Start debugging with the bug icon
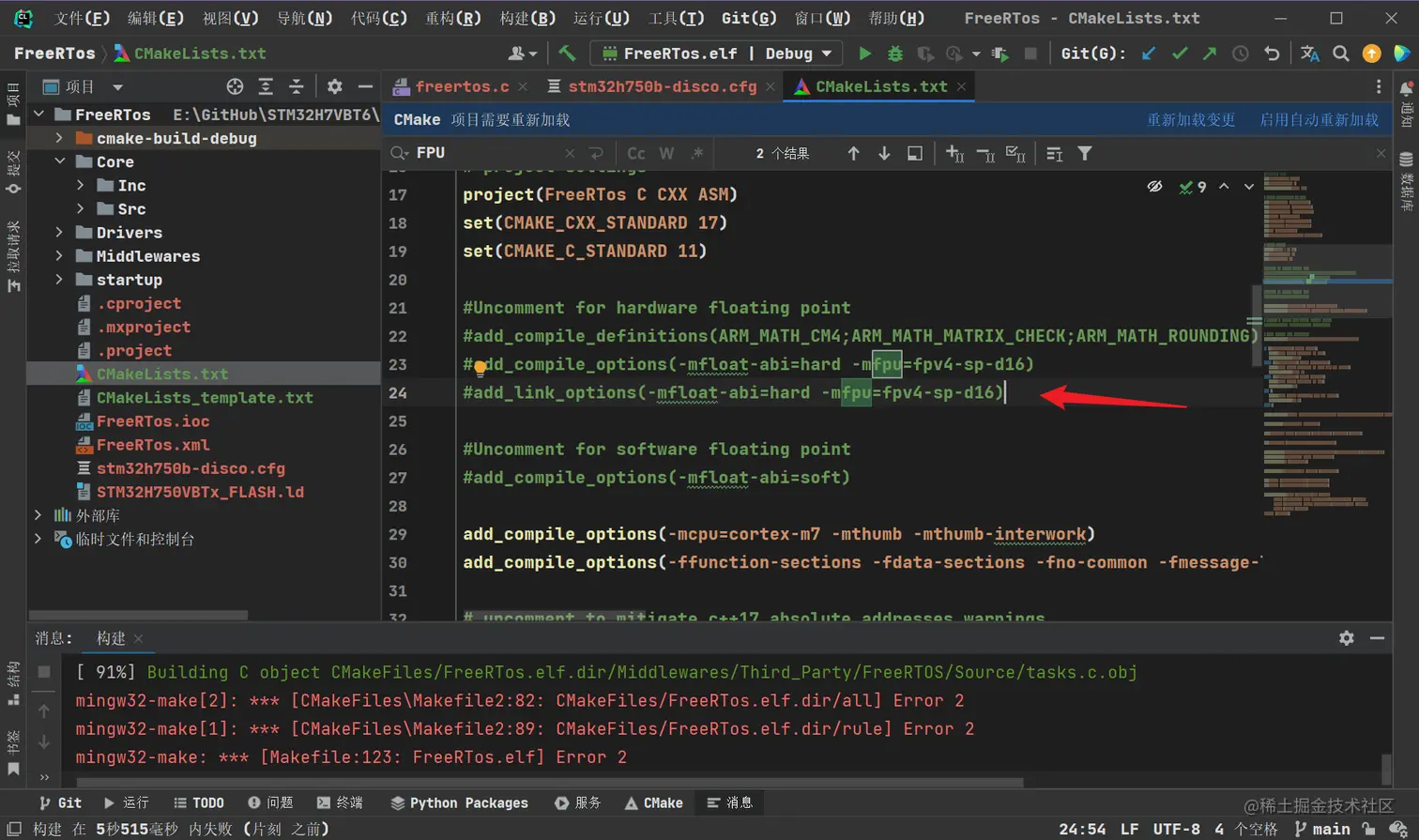This screenshot has width=1419, height=840. 895,53
